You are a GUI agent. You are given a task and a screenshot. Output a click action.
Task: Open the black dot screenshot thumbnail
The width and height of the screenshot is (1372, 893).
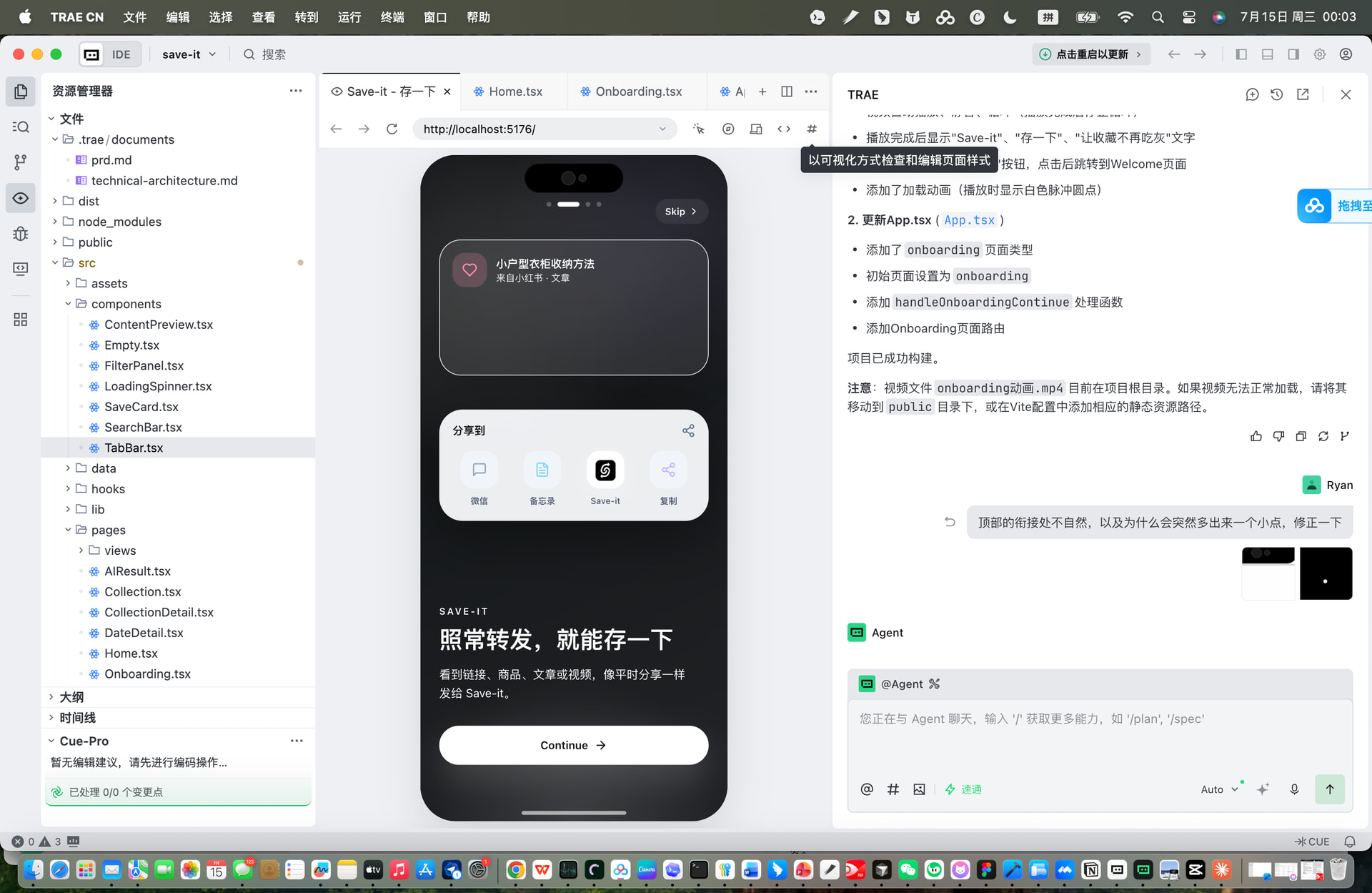(x=1326, y=573)
